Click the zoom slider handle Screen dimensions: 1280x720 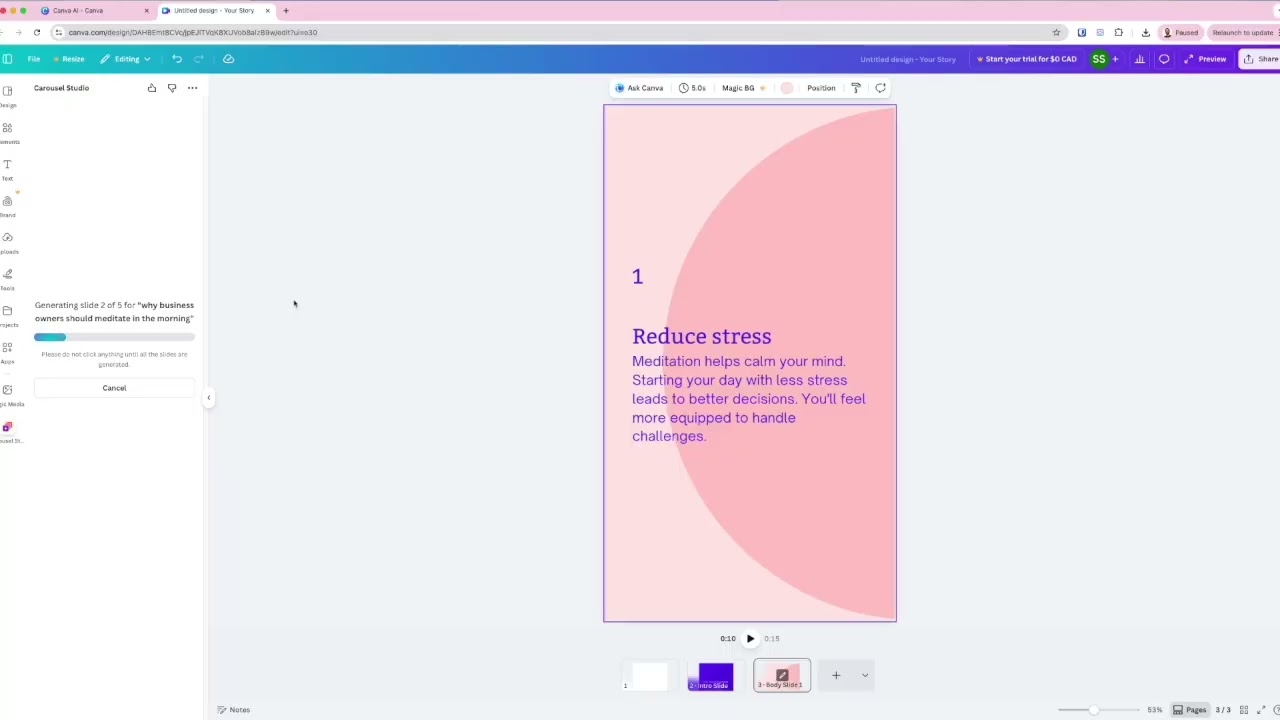coord(1094,710)
